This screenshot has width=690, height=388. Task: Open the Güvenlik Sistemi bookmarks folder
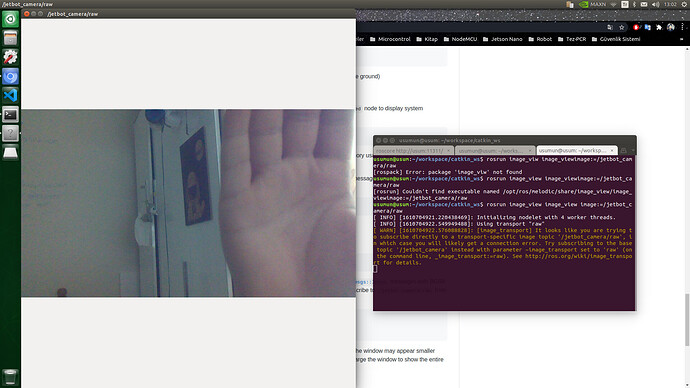pyautogui.click(x=616, y=39)
